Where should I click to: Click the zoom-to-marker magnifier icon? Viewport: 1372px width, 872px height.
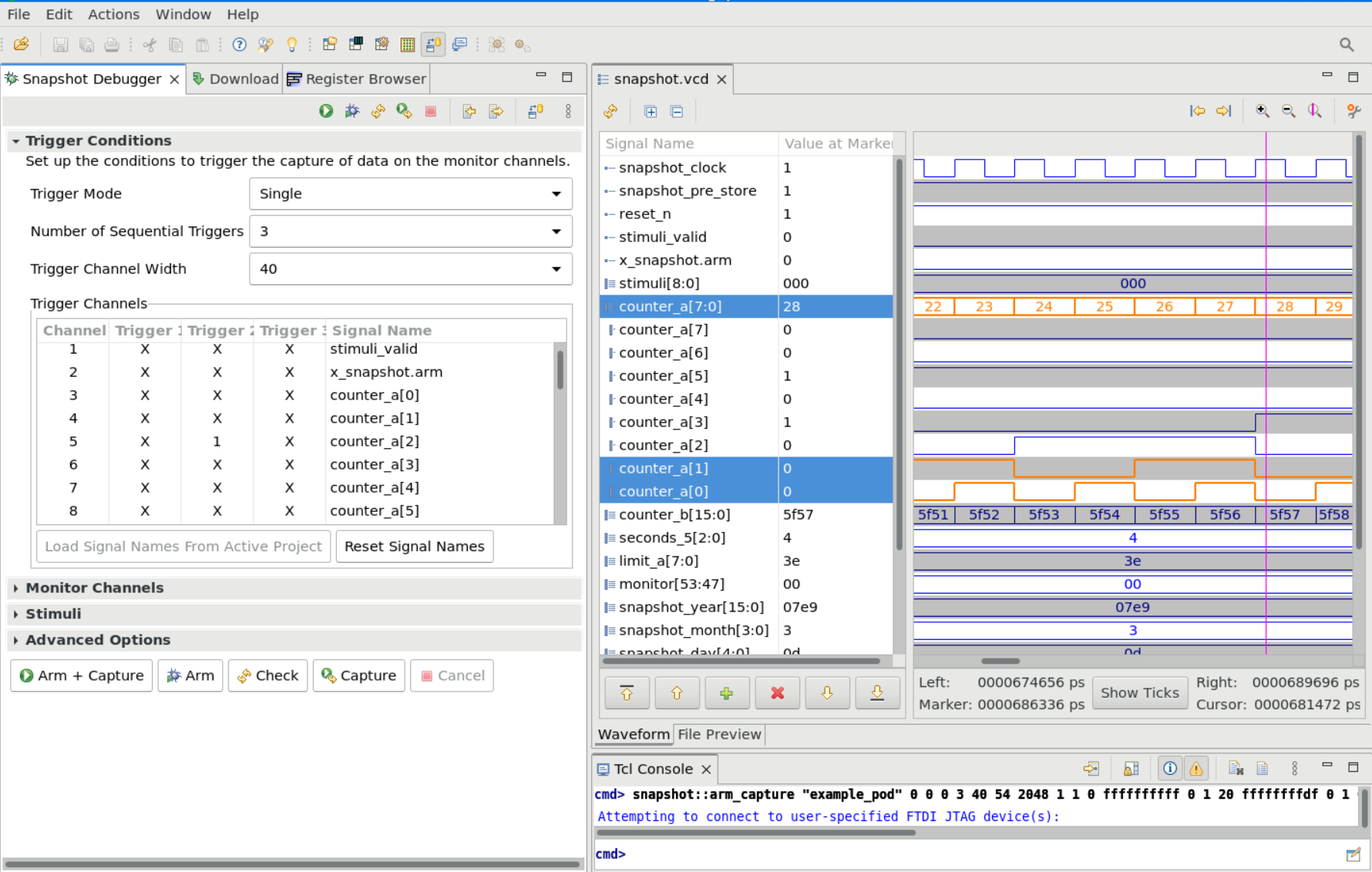coord(1315,111)
